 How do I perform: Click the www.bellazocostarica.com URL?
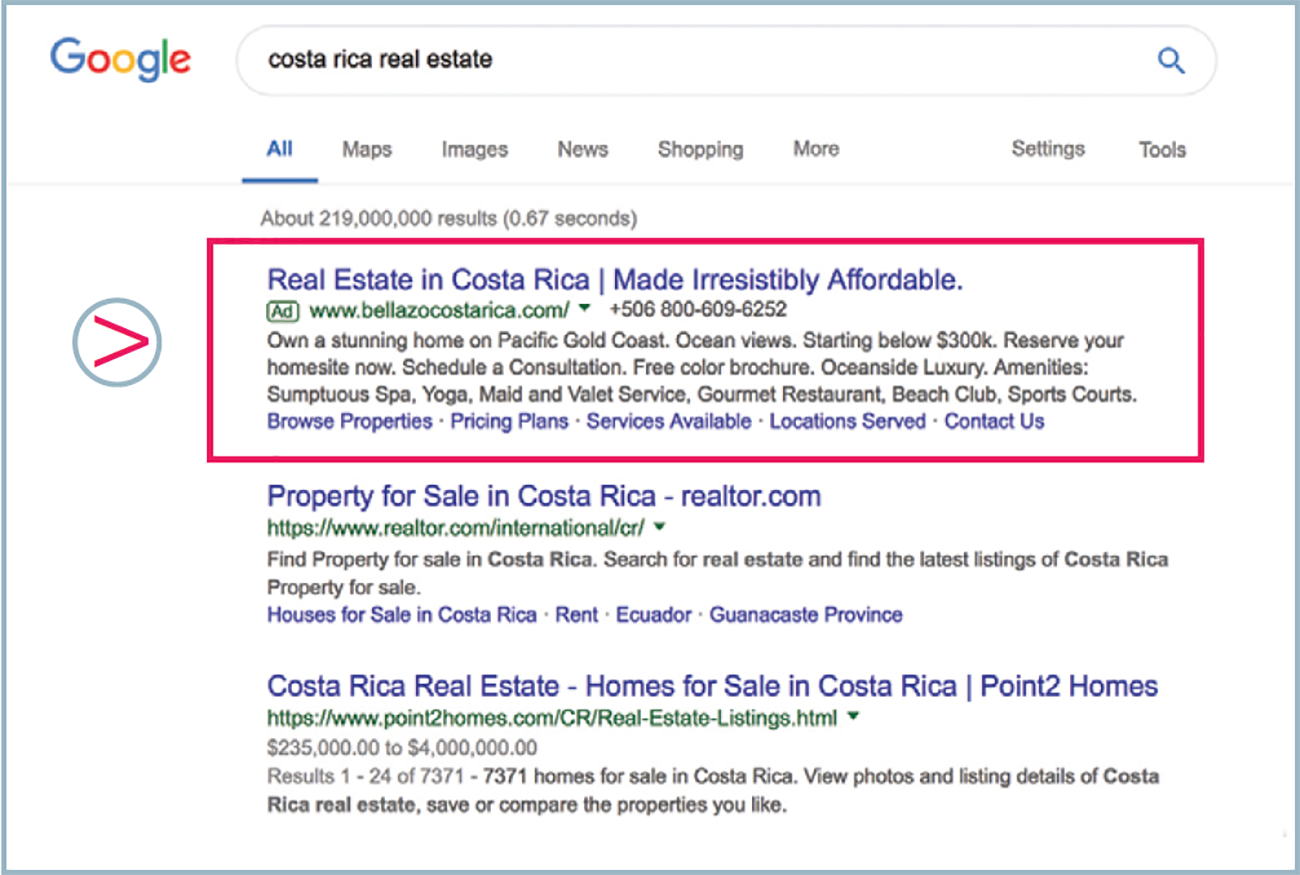click(x=440, y=310)
